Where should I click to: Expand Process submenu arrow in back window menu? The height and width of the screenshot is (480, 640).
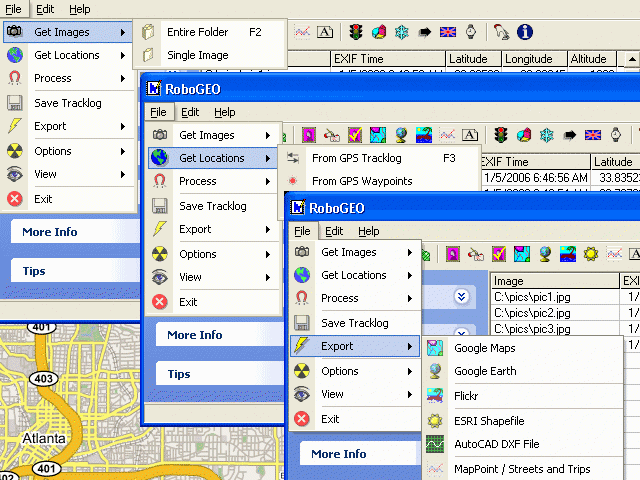pyautogui.click(x=123, y=78)
